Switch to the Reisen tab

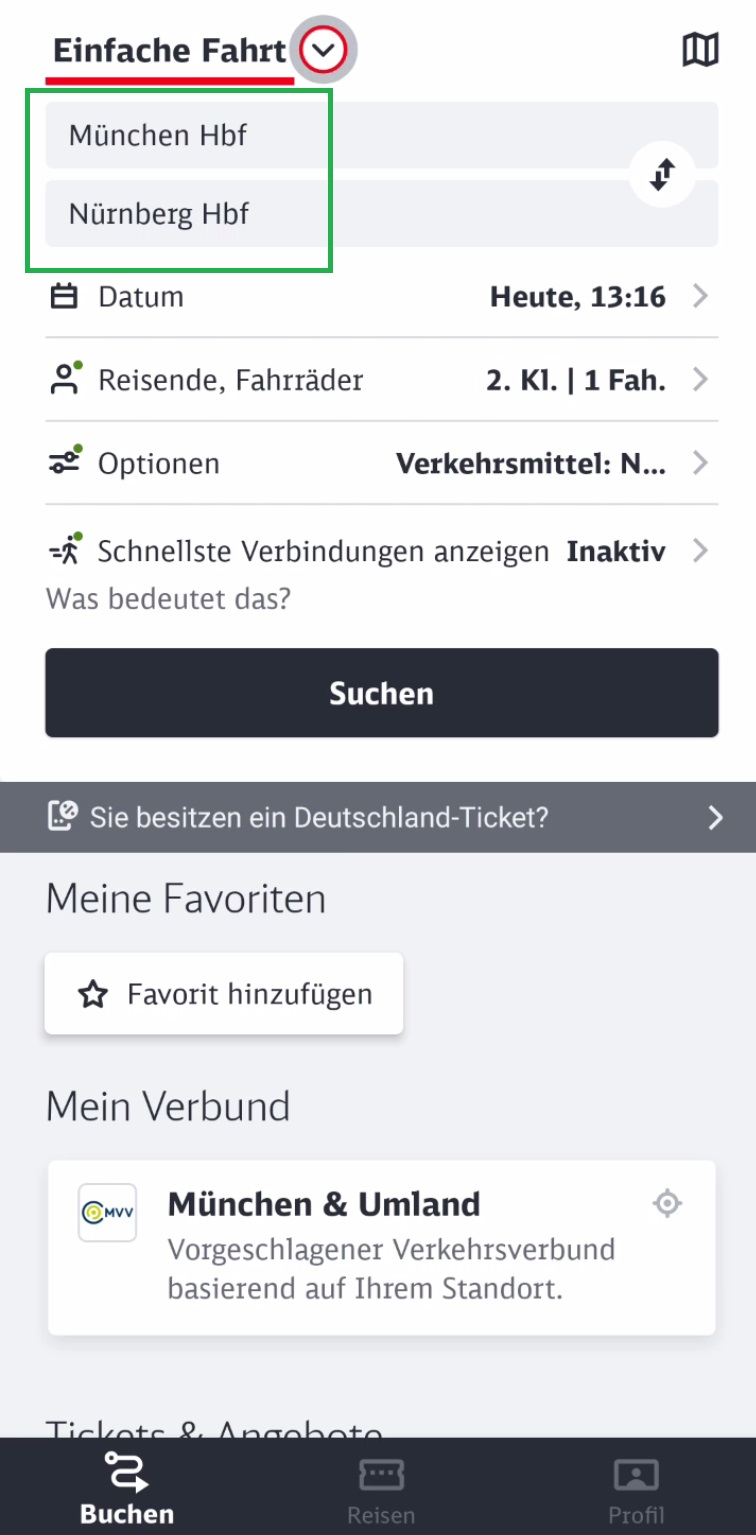pos(381,1491)
